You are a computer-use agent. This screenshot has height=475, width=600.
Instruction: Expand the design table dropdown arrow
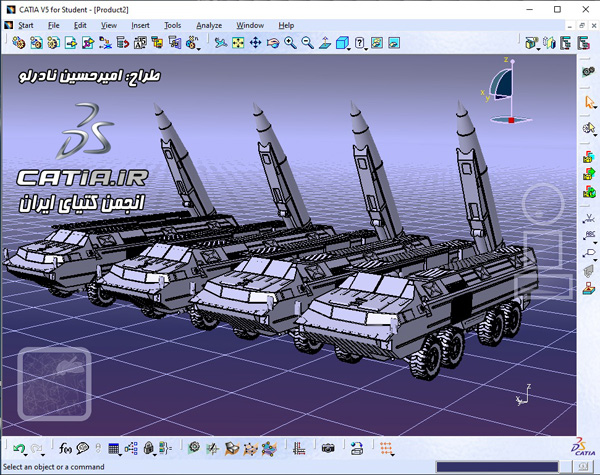click(x=120, y=455)
